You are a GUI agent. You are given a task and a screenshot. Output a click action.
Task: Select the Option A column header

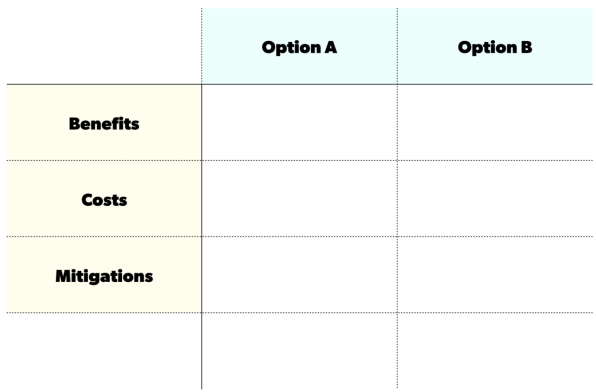pyautogui.click(x=300, y=46)
